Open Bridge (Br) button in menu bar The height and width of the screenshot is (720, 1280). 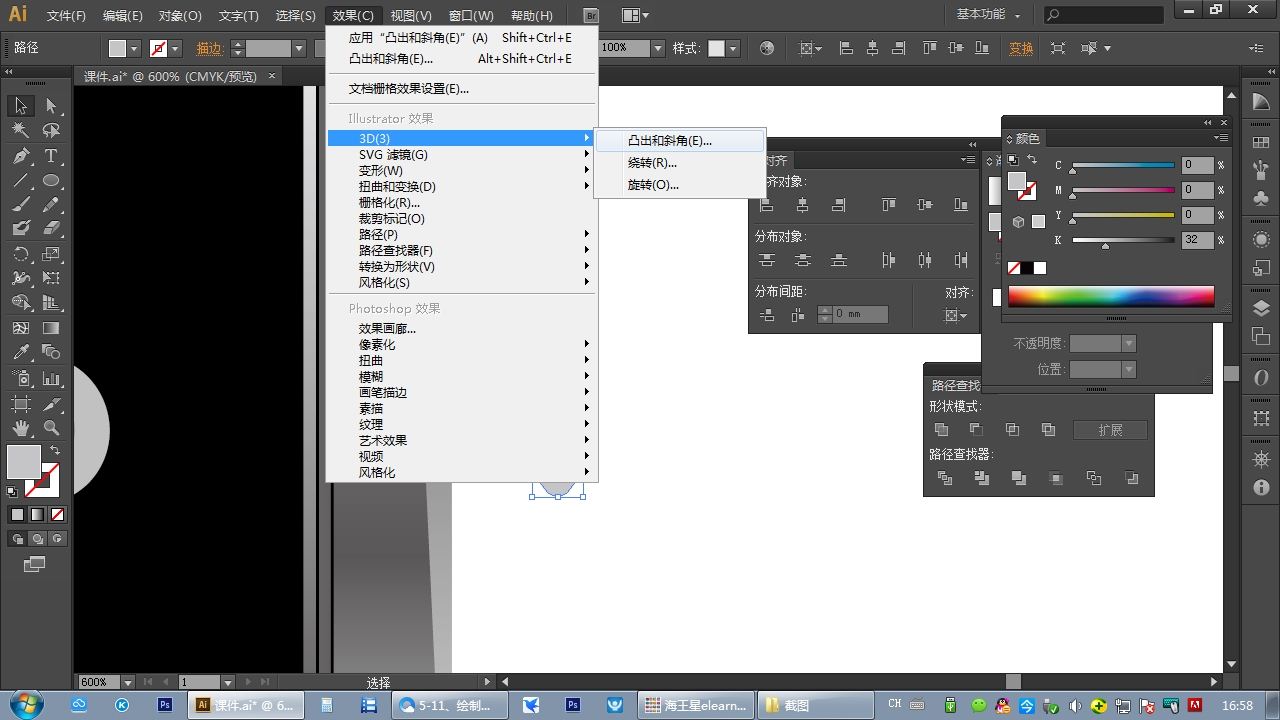coord(591,16)
